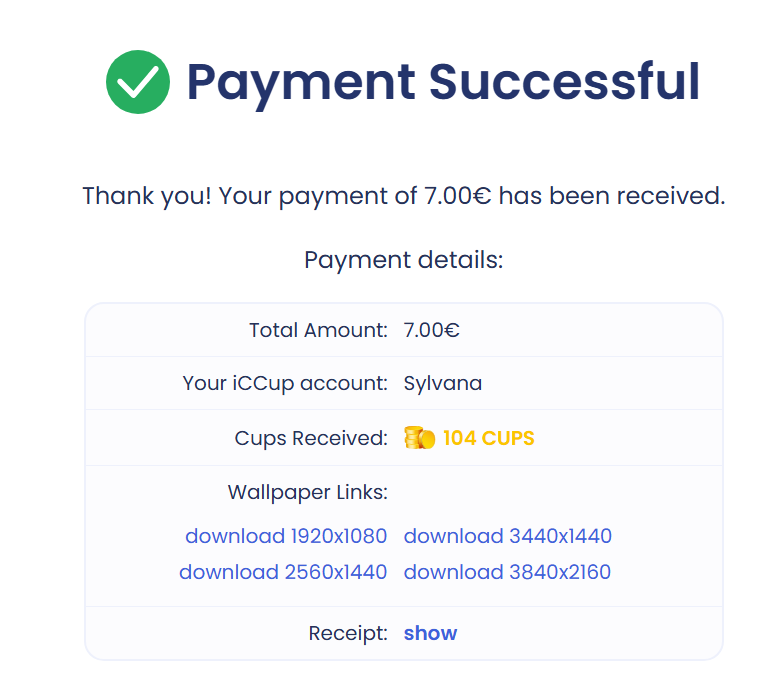Click the thank you payment message
Image resolution: width=772 pixels, height=695 pixels.
[404, 196]
